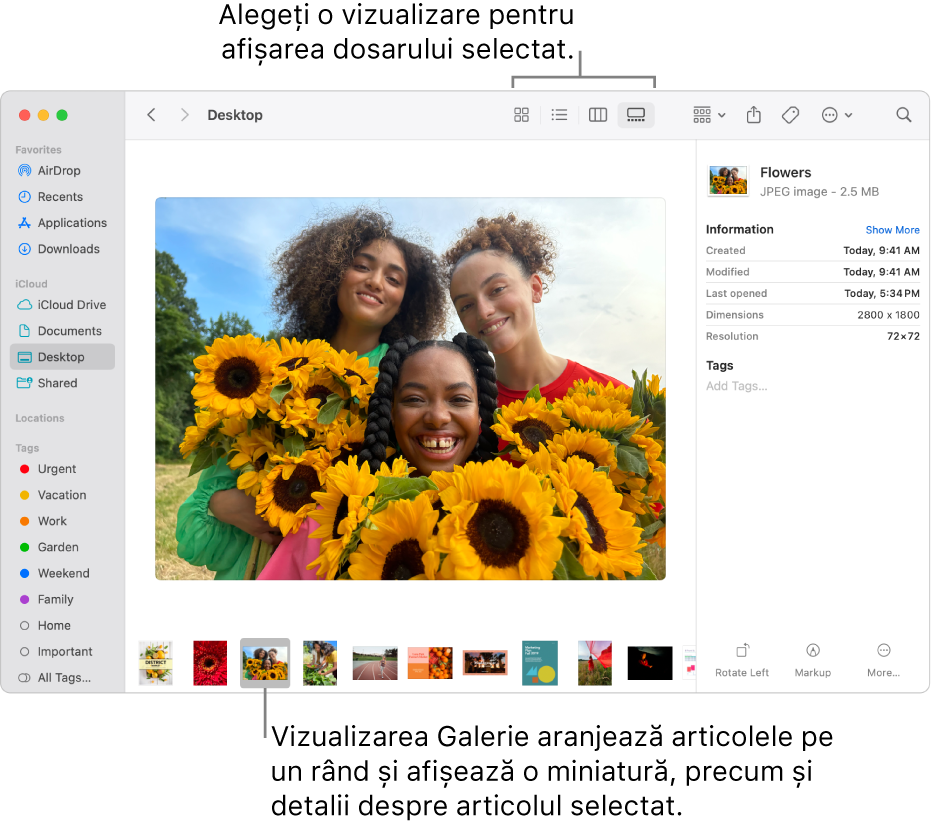
Task: Open the Group items dropdown
Action: pyautogui.click(x=709, y=115)
